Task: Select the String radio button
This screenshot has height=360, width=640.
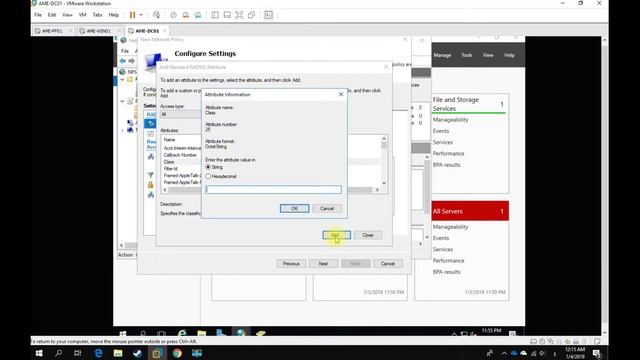Action: tap(208, 167)
